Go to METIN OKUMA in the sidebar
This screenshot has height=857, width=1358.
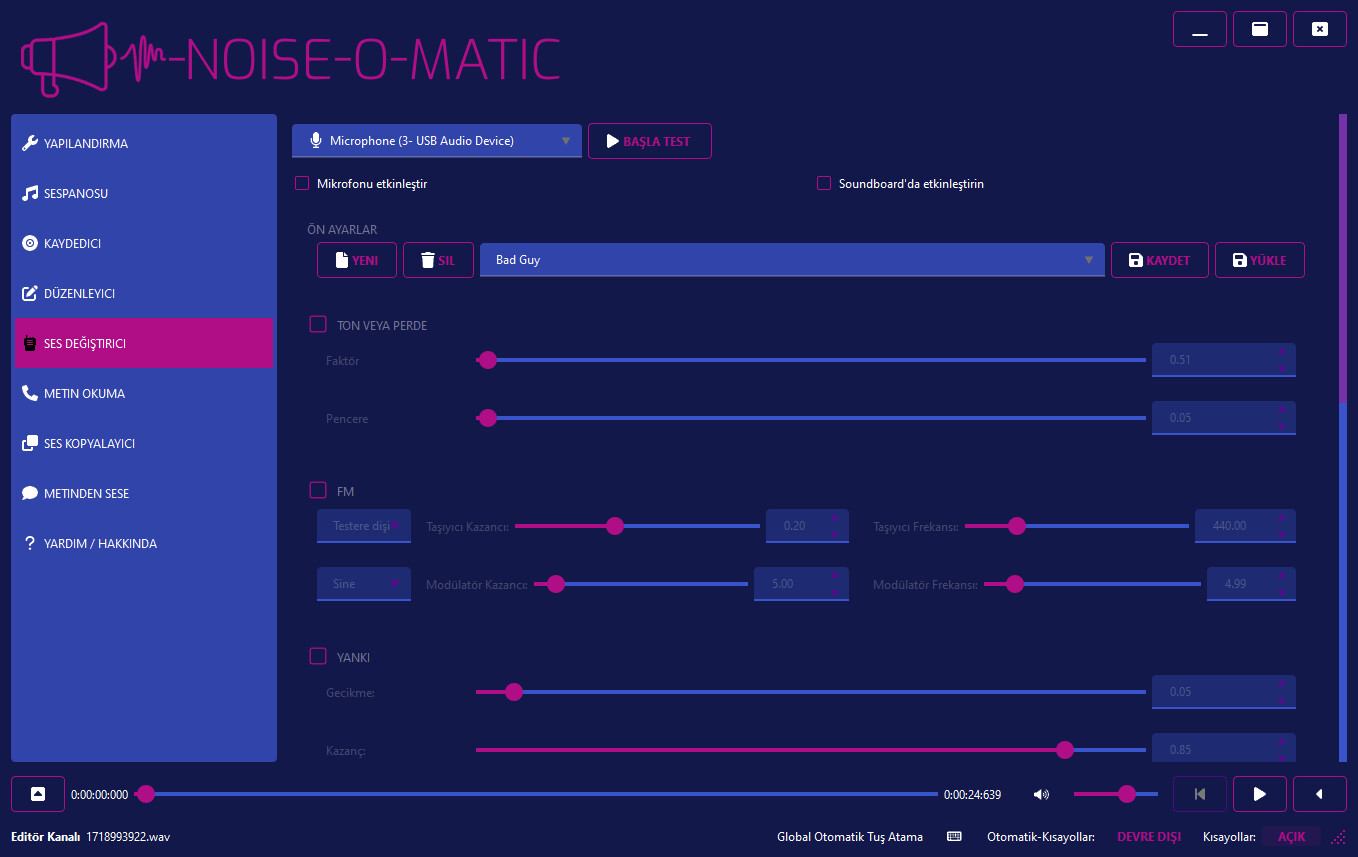pyautogui.click(x=84, y=393)
